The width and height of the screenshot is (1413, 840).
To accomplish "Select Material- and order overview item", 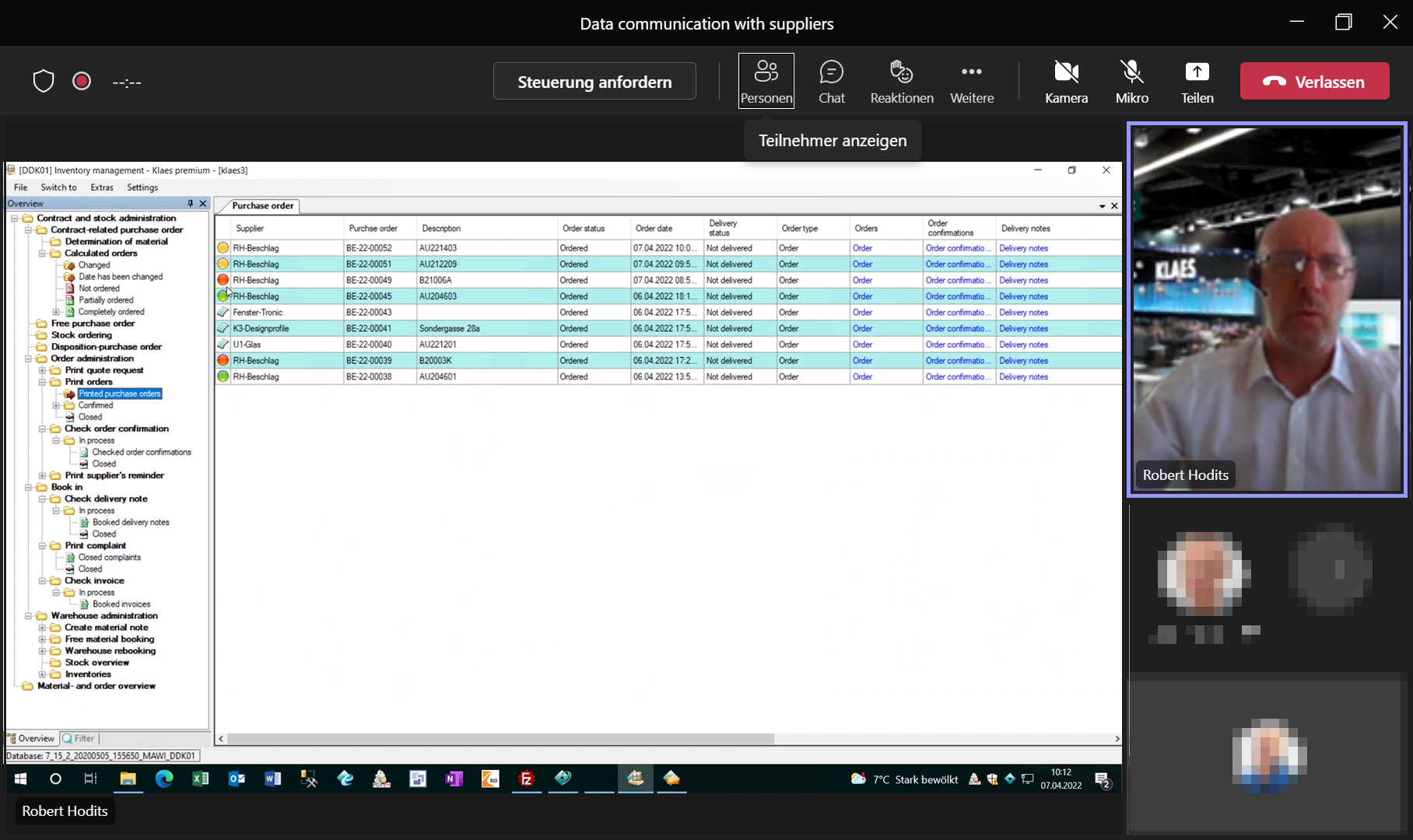I will [x=96, y=686].
